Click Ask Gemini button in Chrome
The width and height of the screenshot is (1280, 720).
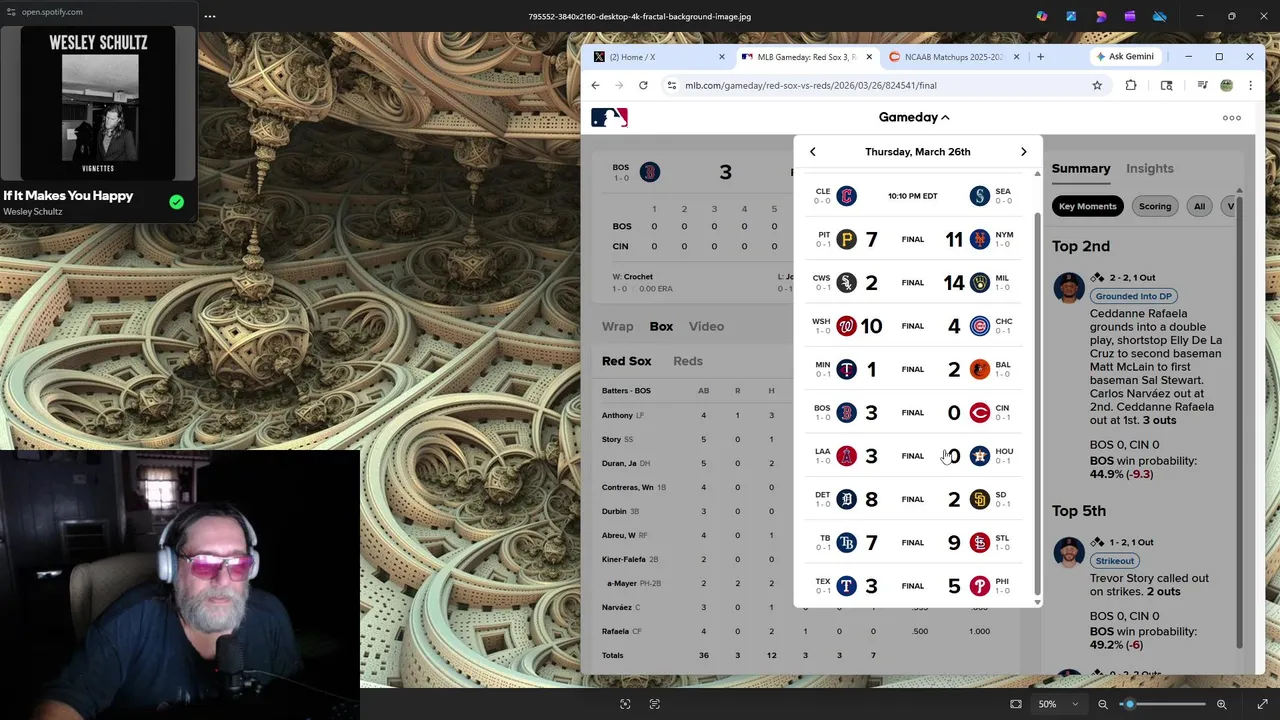point(1124,57)
